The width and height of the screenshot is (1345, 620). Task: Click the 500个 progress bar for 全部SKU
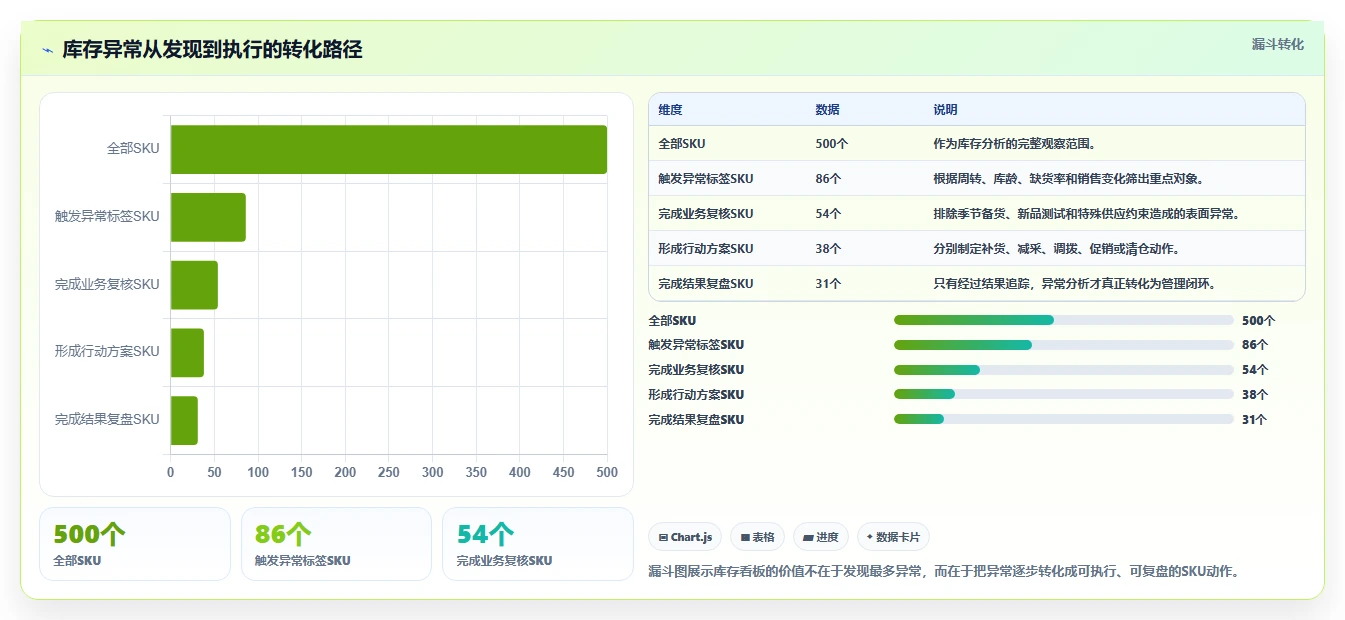(x=1064, y=320)
